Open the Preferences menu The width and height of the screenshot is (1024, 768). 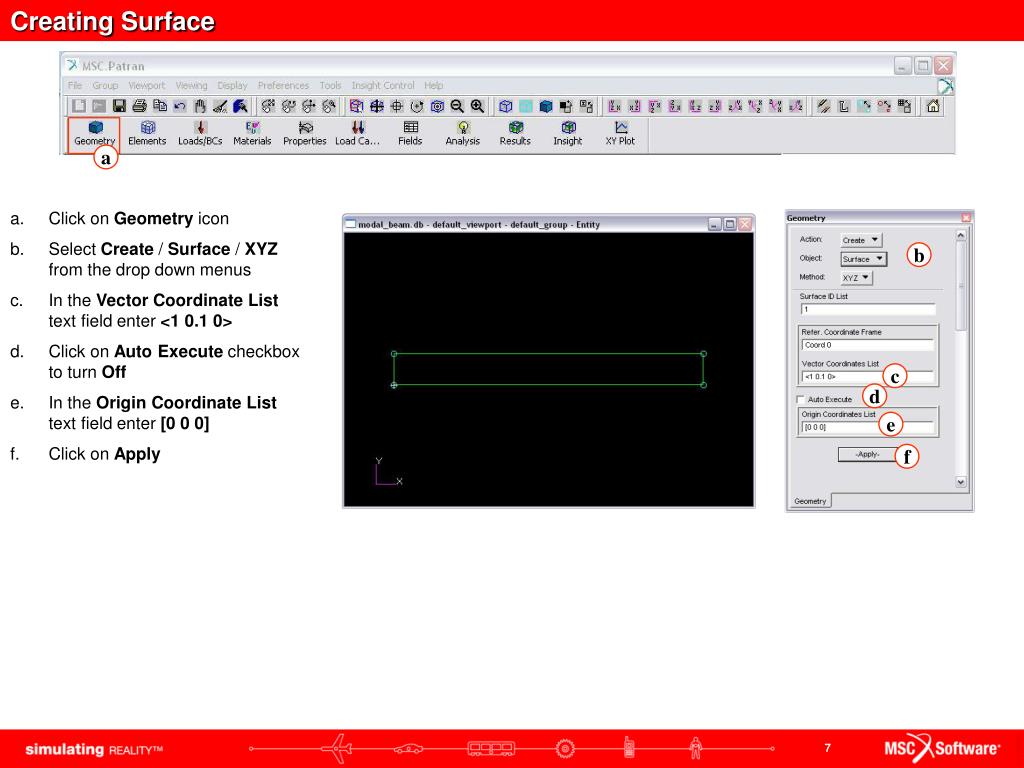point(283,86)
